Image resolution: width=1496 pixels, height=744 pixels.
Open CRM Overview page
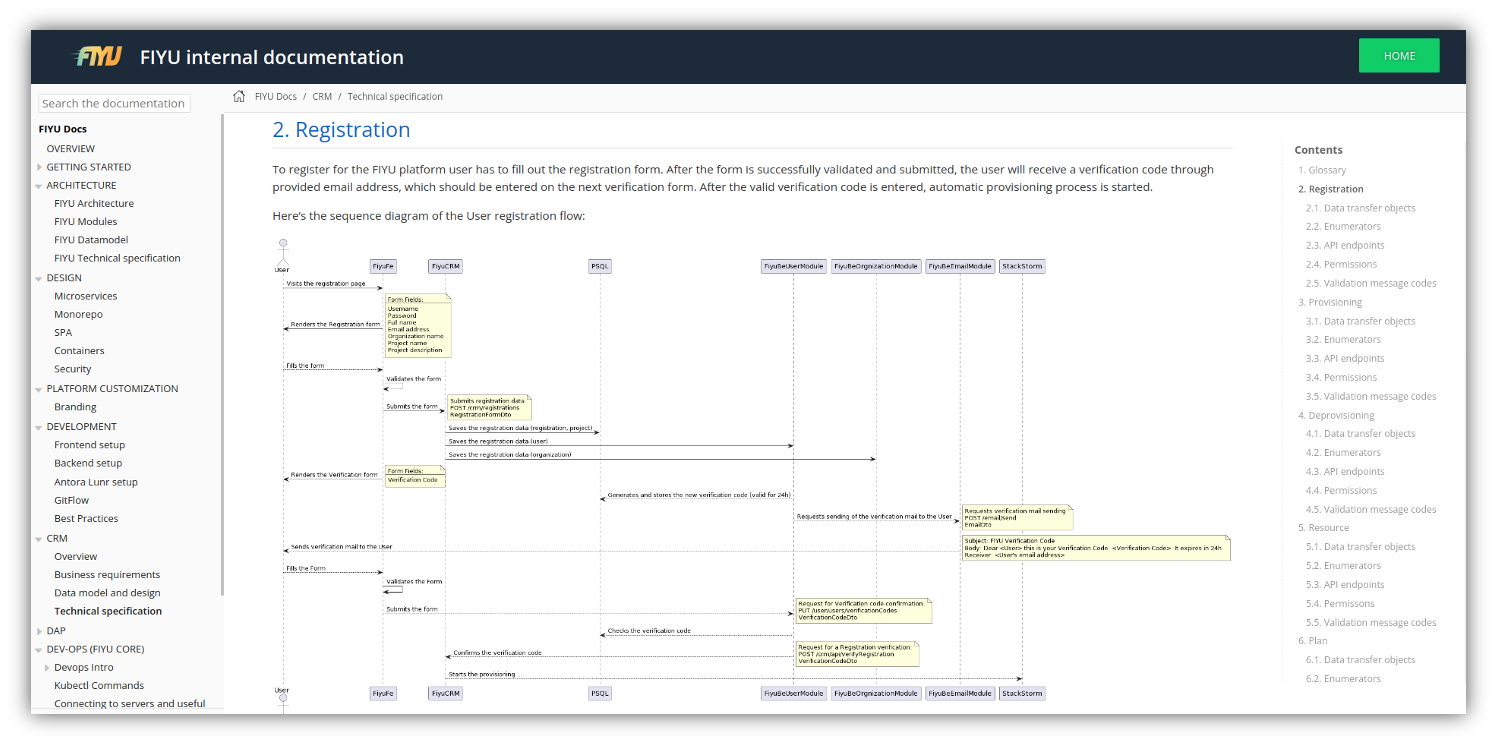[76, 556]
